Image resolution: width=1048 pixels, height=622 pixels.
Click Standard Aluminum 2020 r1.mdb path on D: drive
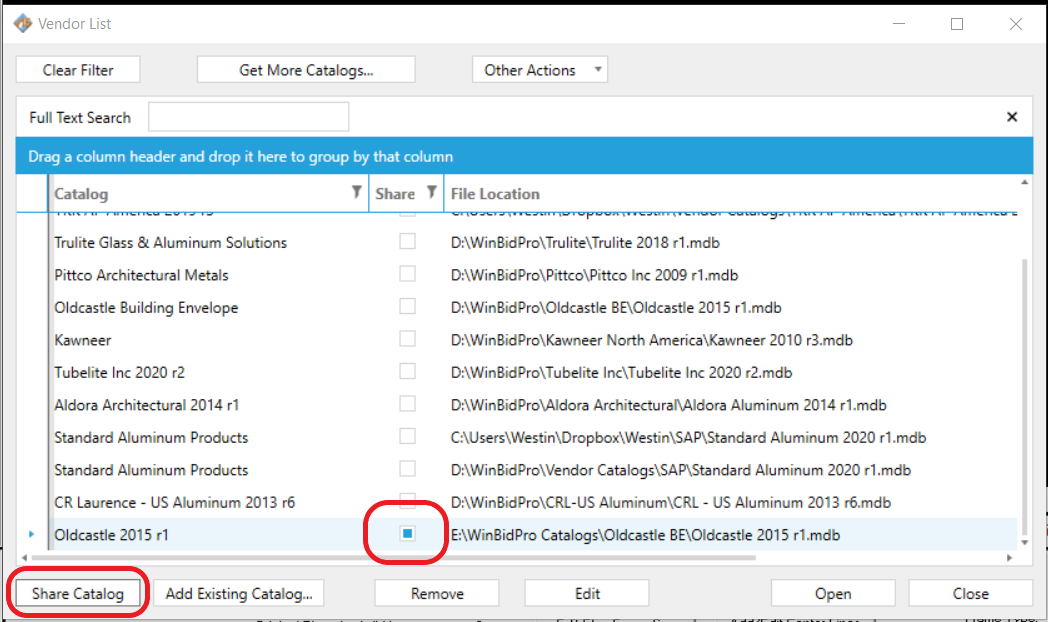680,470
